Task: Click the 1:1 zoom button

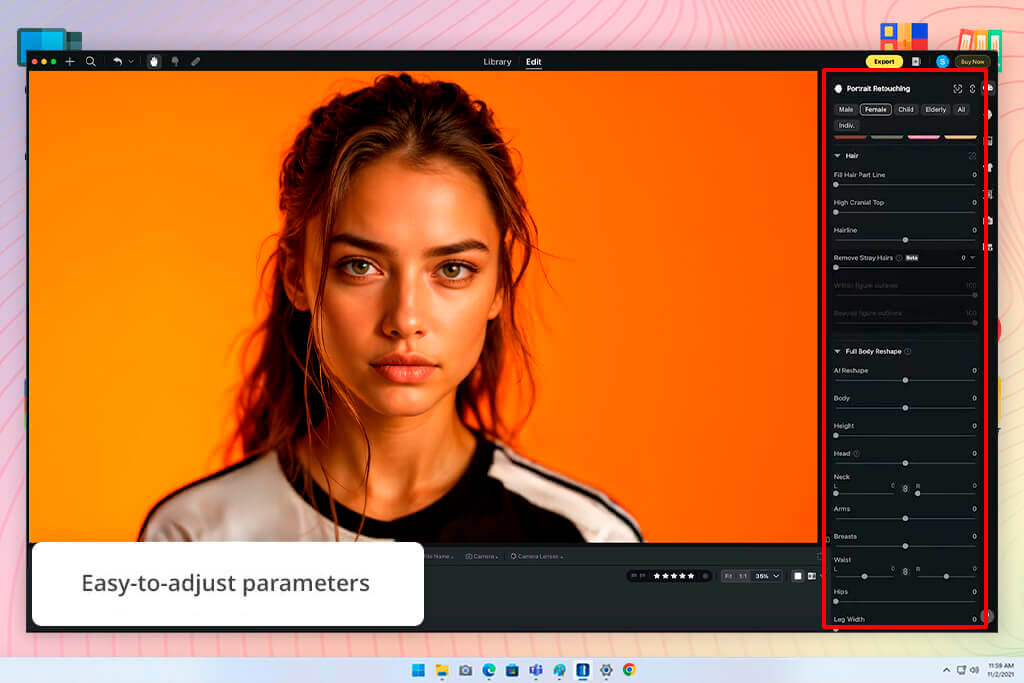Action: point(743,576)
